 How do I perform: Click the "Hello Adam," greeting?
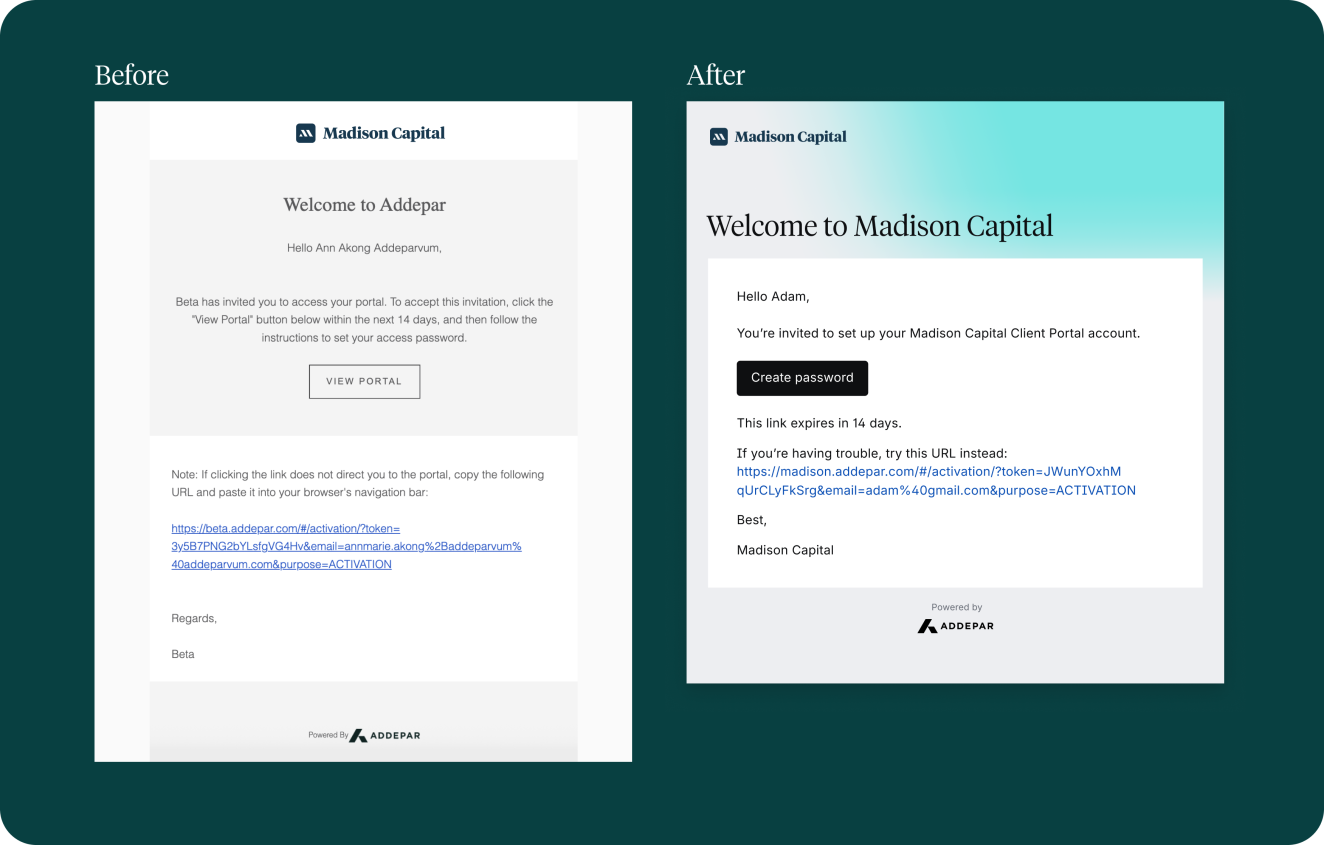(x=773, y=296)
